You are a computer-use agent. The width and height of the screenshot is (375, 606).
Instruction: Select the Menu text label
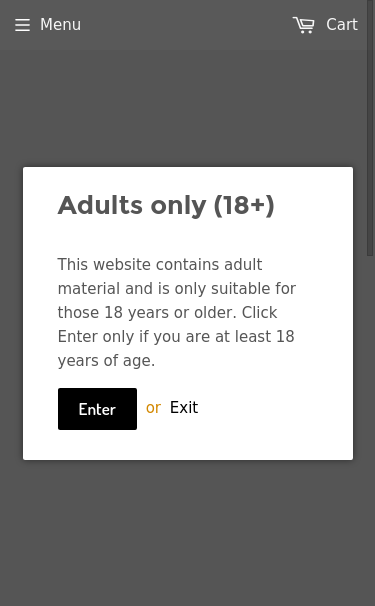point(61,25)
